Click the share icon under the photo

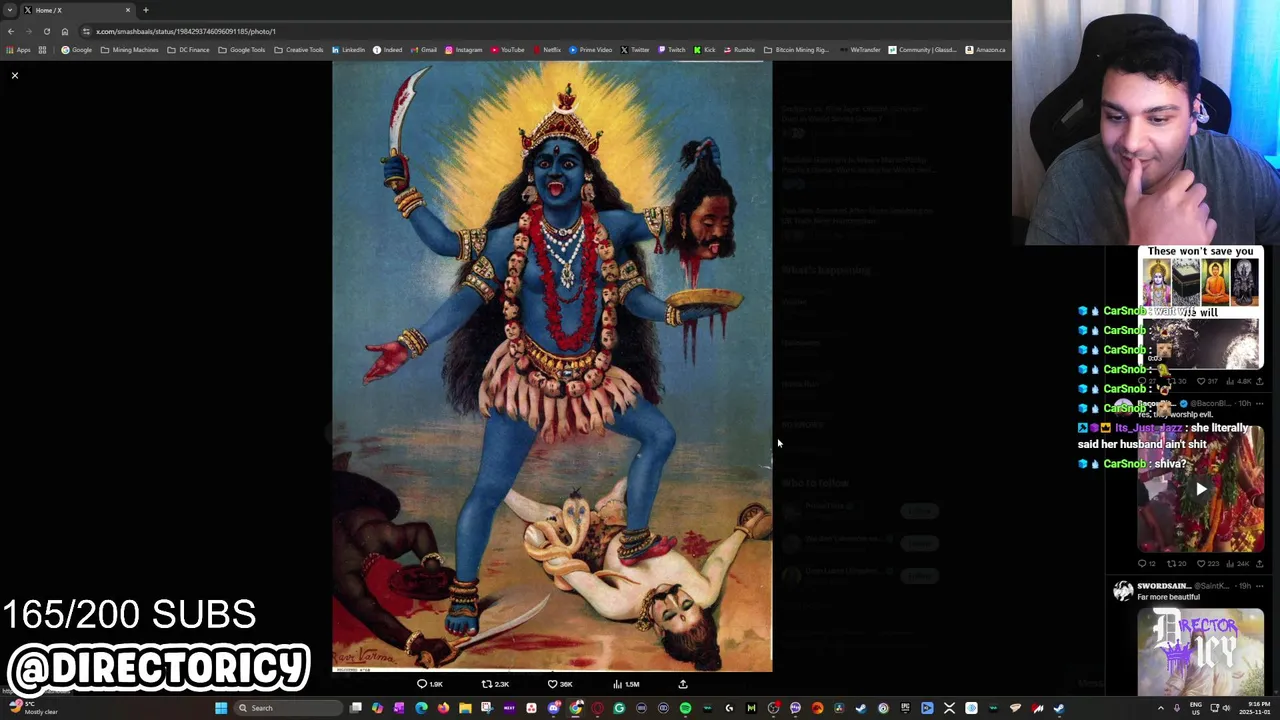[683, 684]
